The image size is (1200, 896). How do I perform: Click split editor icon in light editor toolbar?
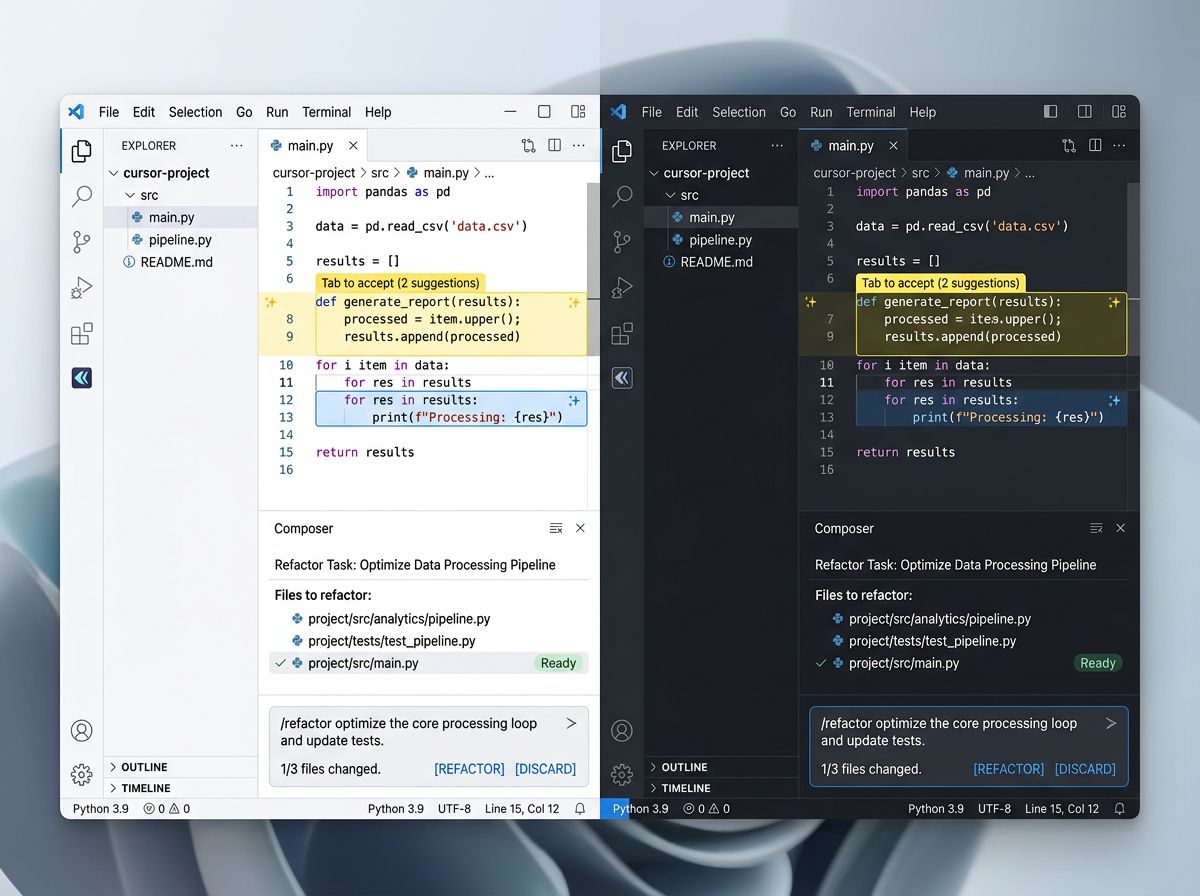[x=554, y=146]
